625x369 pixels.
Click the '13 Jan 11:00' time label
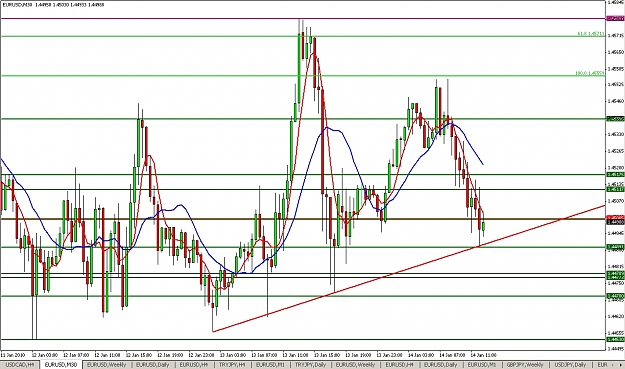[295, 355]
